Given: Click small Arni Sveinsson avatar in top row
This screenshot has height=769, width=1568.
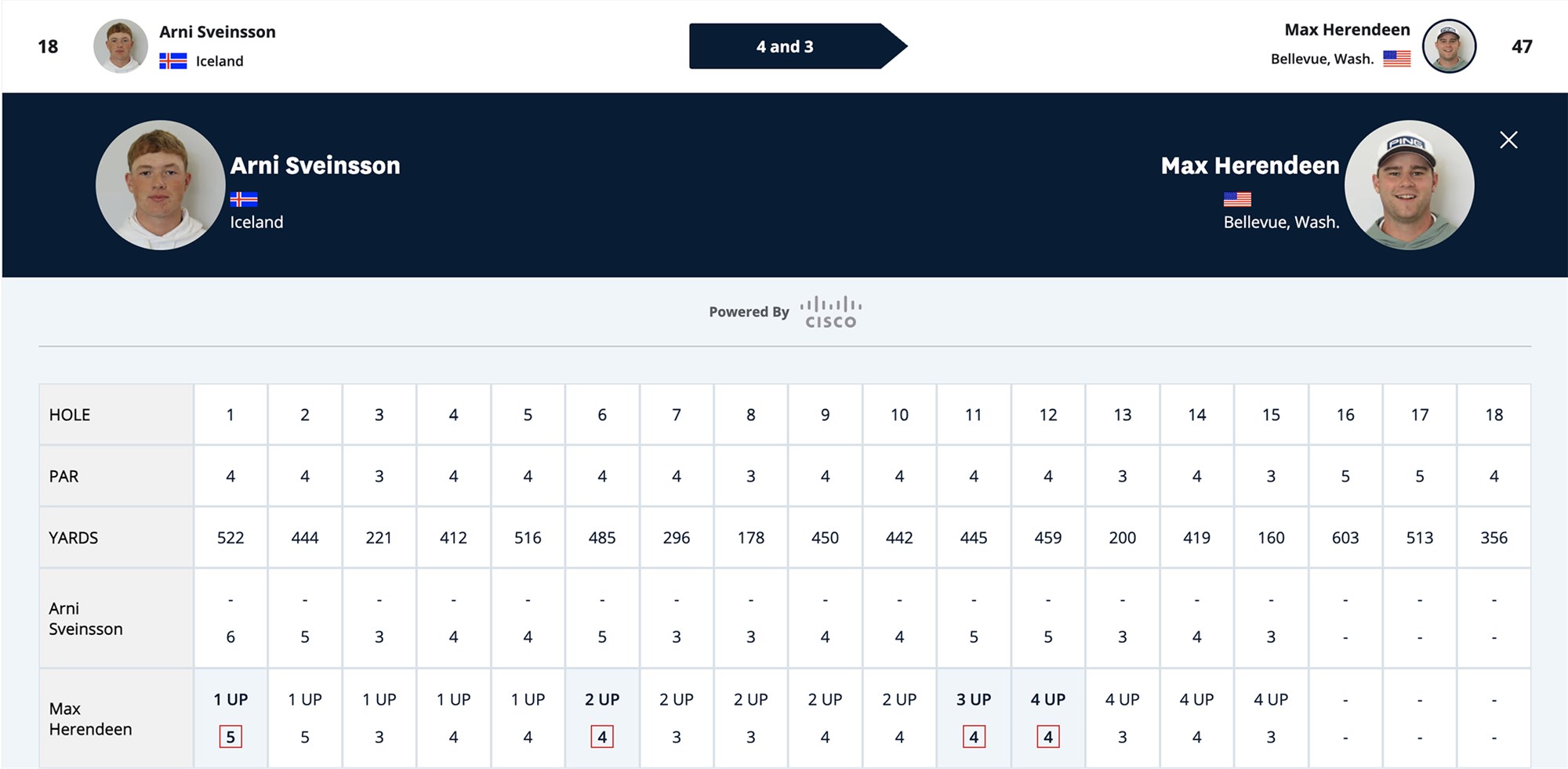Looking at the screenshot, I should click(x=121, y=46).
